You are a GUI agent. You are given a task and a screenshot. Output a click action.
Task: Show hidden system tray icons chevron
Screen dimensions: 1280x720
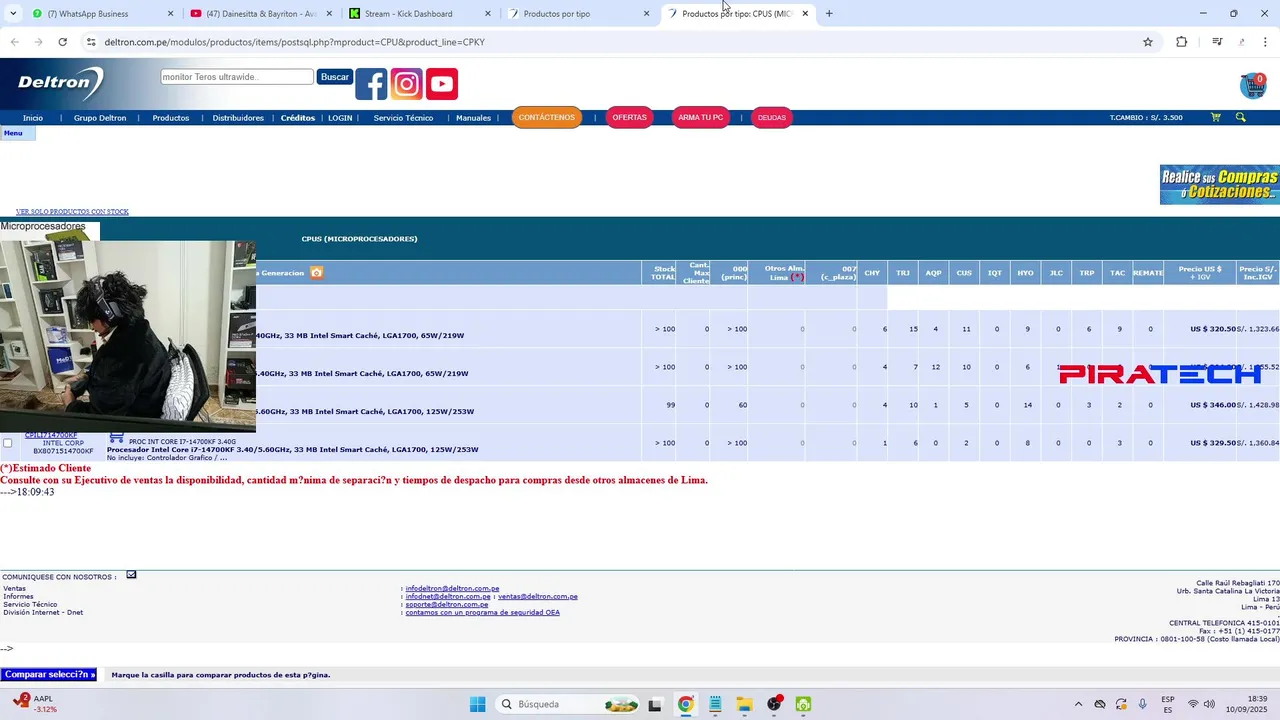[x=1078, y=704]
